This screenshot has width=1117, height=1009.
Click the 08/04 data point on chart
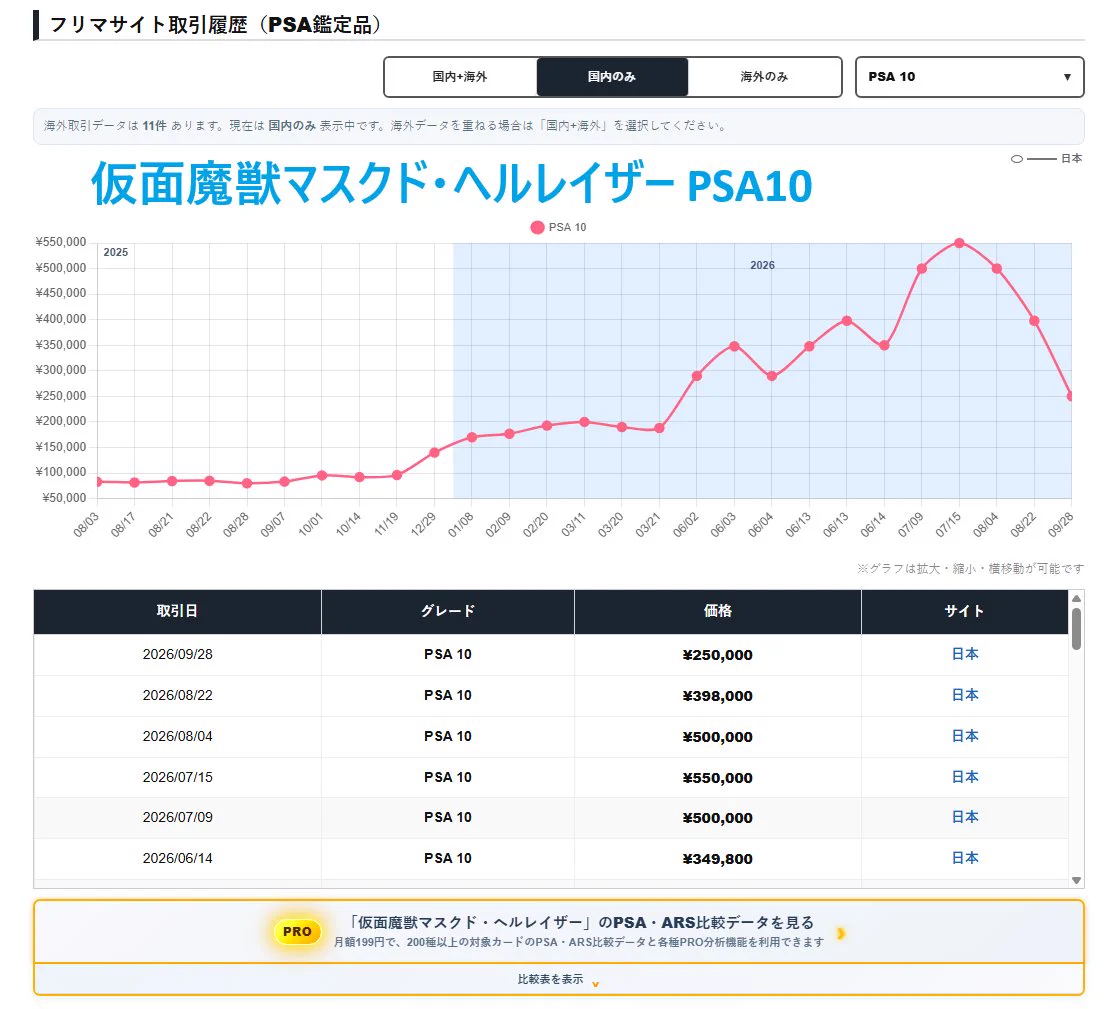click(997, 269)
